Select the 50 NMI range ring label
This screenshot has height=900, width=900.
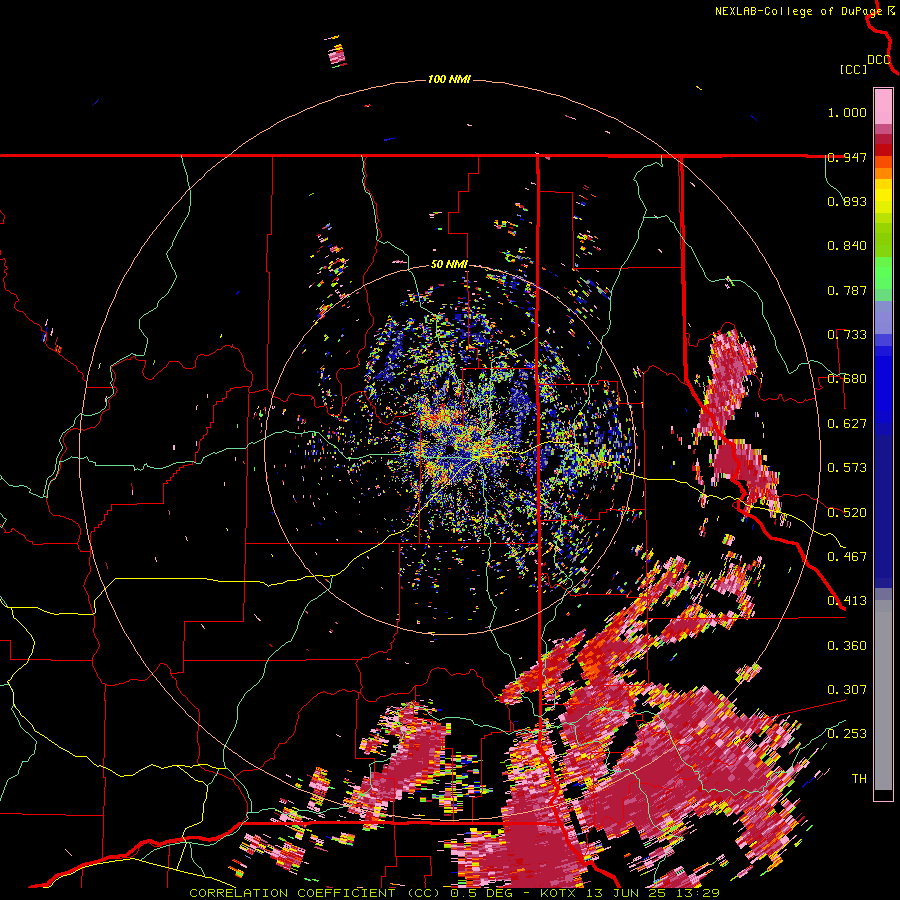click(x=449, y=265)
